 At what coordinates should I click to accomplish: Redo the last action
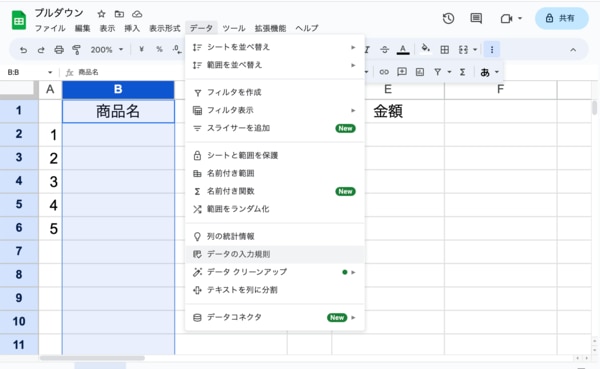pyautogui.click(x=41, y=50)
